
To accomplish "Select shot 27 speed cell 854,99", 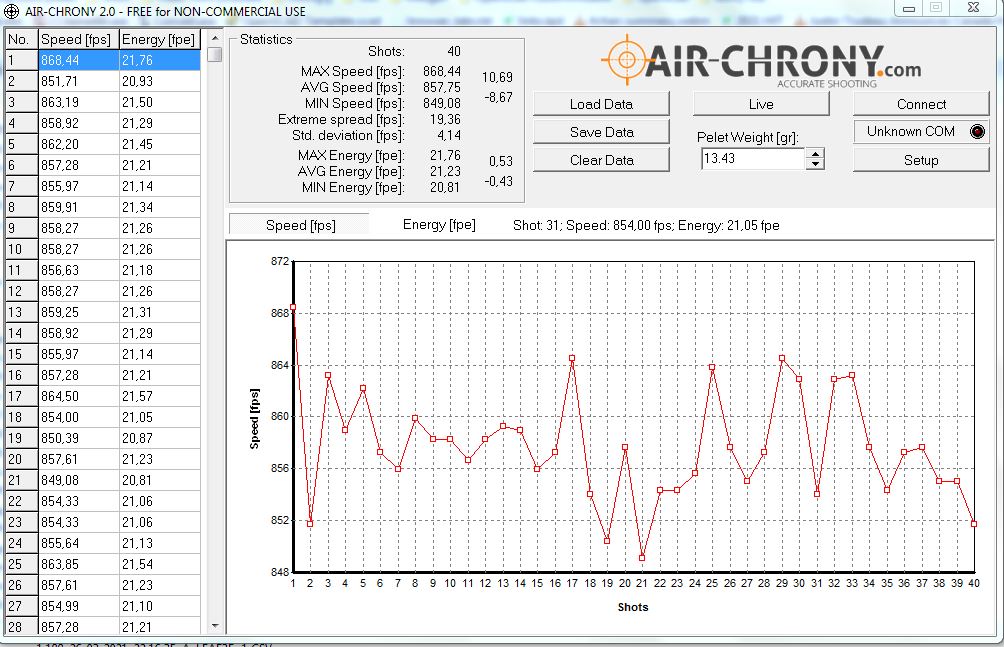I will coord(79,606).
